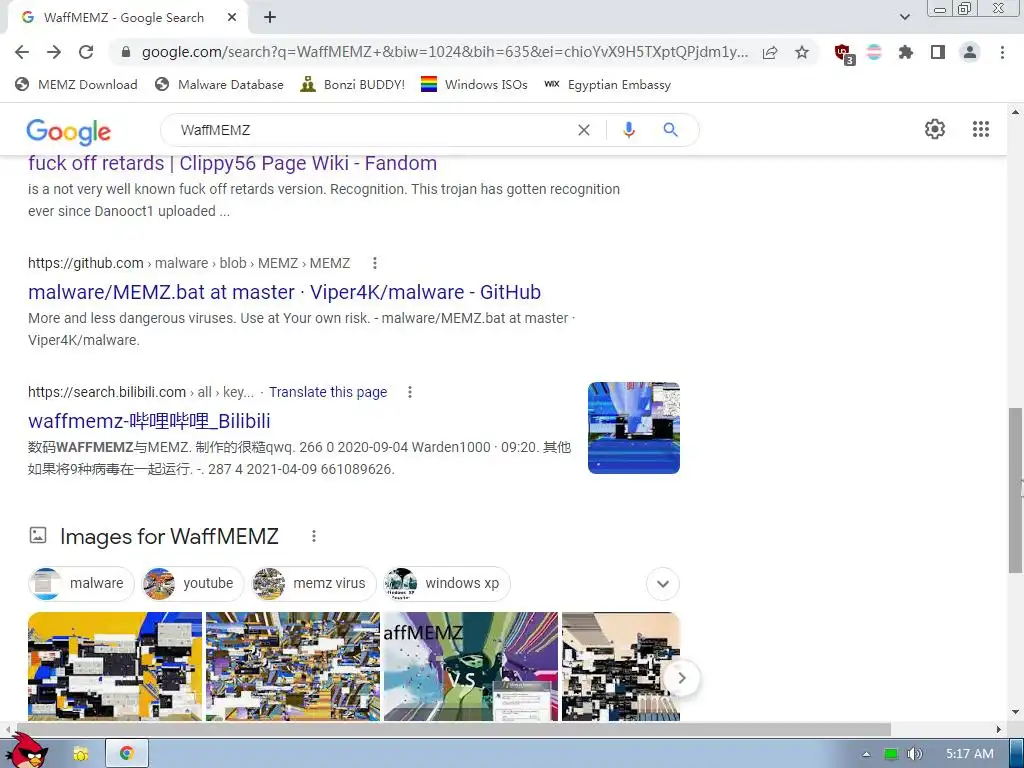1024x768 pixels.
Task: Open Egyptian Embassy bookmark
Action: (607, 84)
